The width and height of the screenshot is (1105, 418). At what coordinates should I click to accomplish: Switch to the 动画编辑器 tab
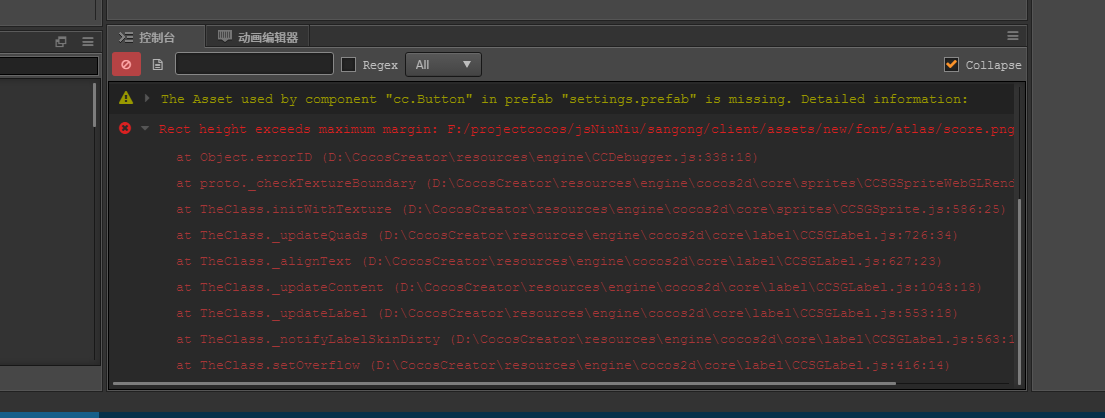(267, 37)
